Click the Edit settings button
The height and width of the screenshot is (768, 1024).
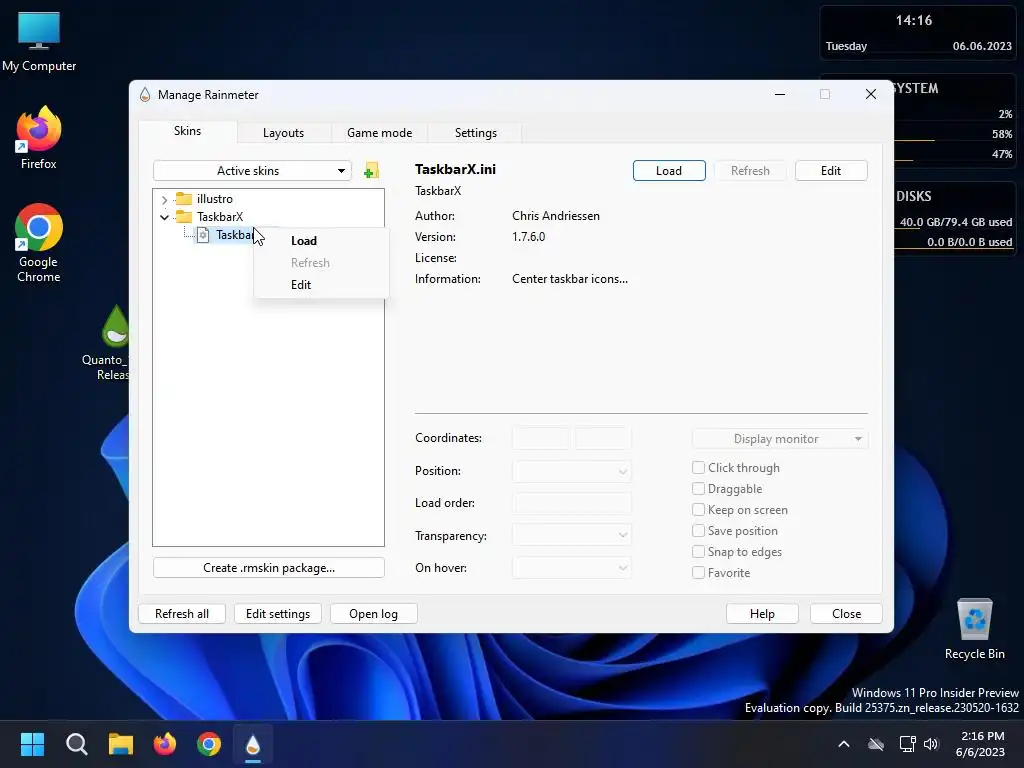pos(278,614)
